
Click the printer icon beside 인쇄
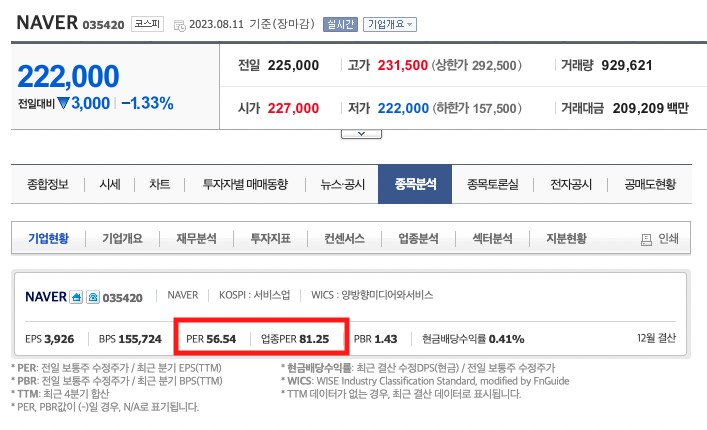646,239
